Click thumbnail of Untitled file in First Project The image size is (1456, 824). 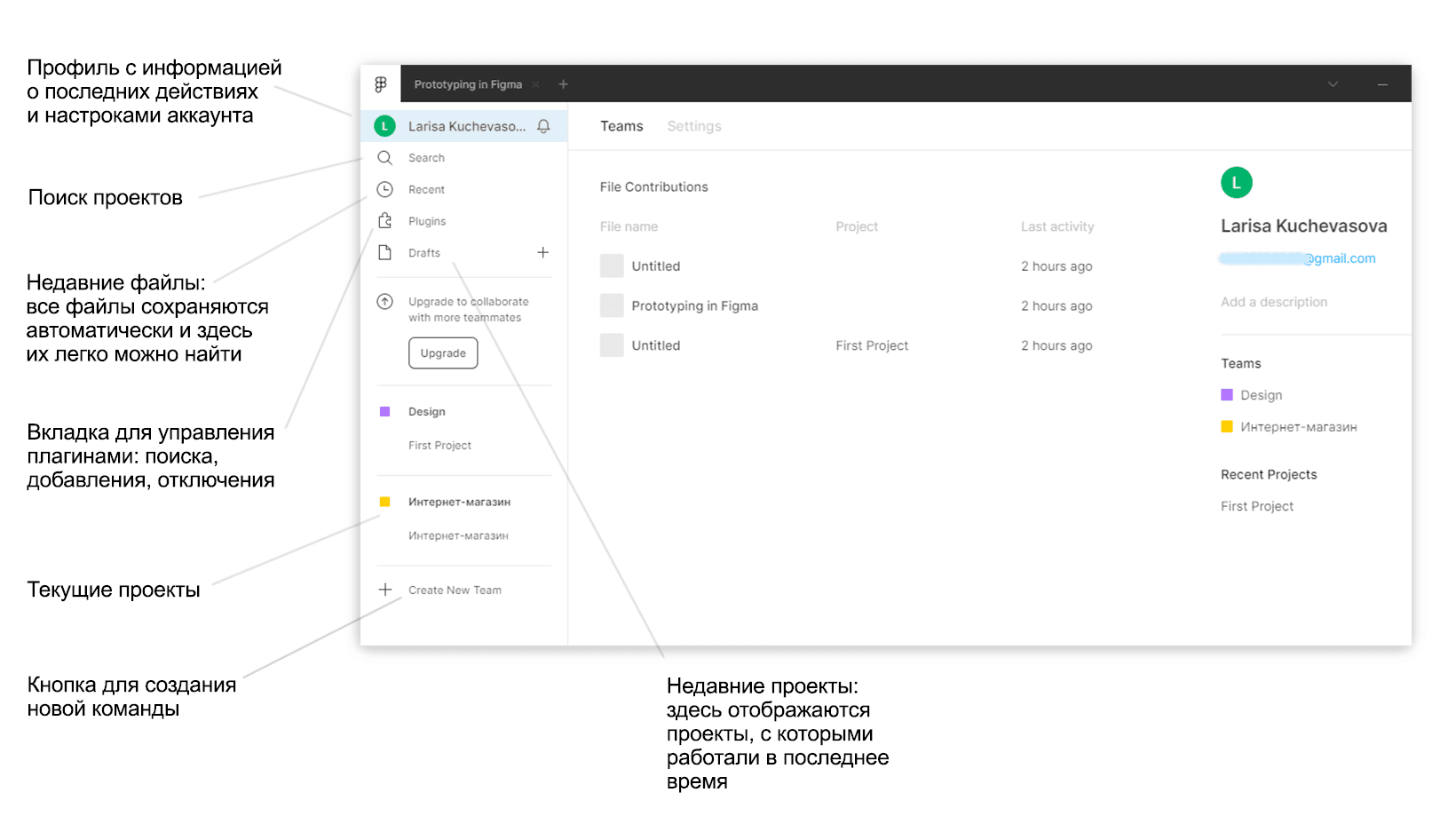click(612, 345)
